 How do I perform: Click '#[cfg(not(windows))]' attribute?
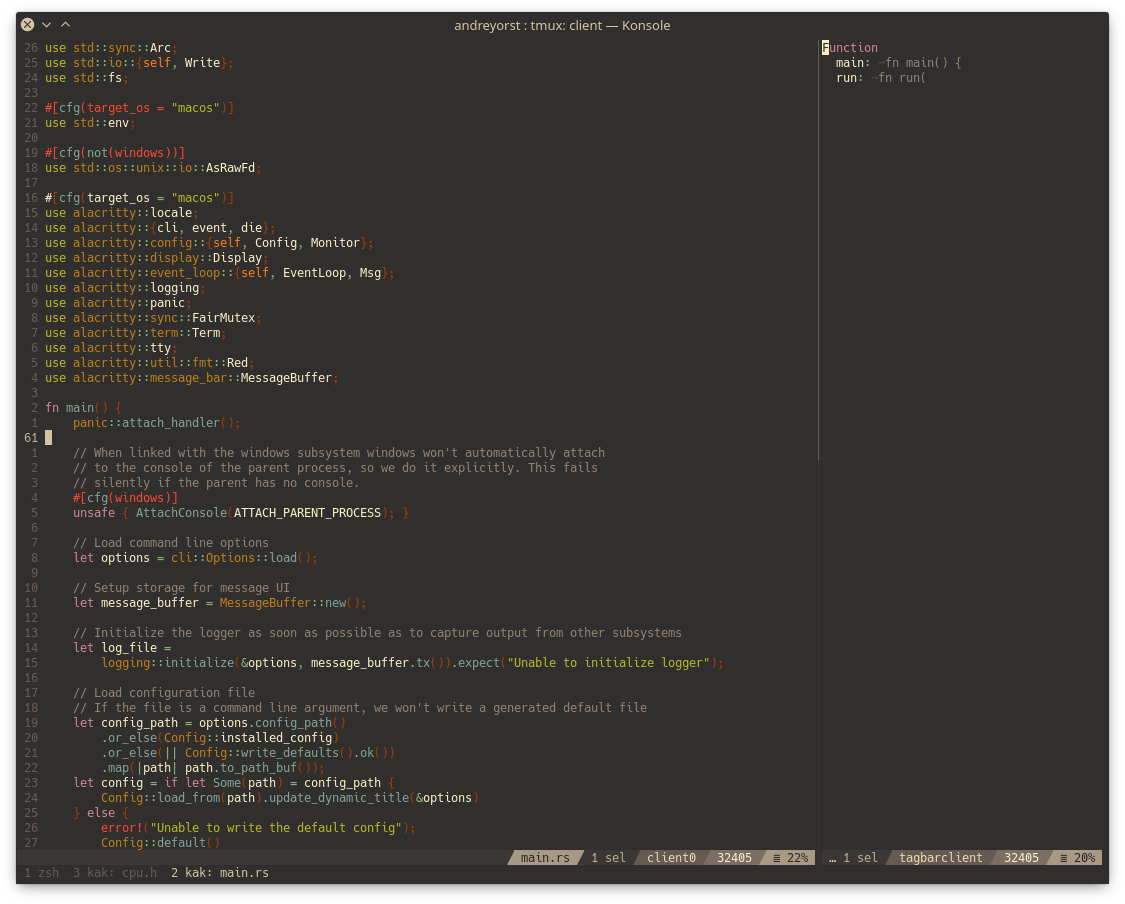[x=115, y=153]
